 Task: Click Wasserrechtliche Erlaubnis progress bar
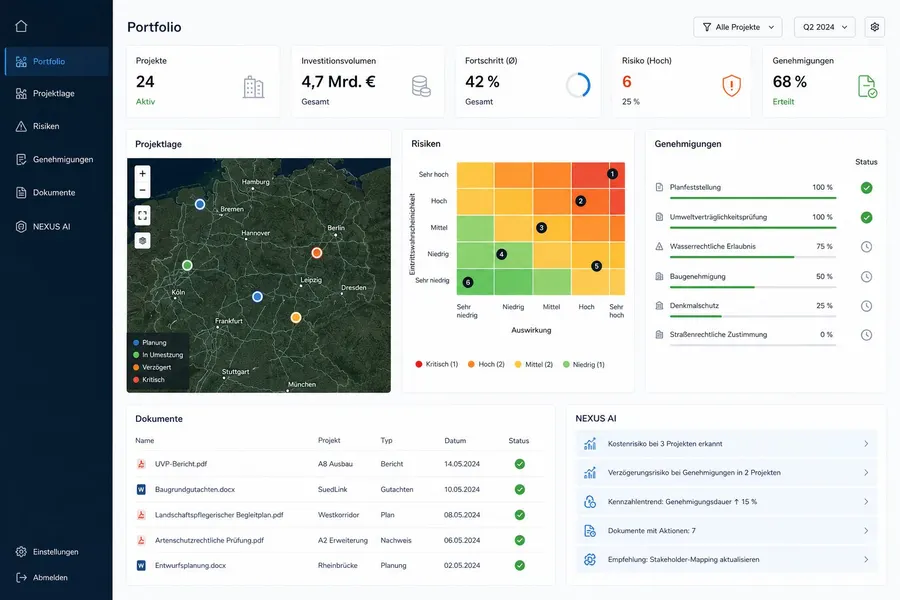coord(752,257)
